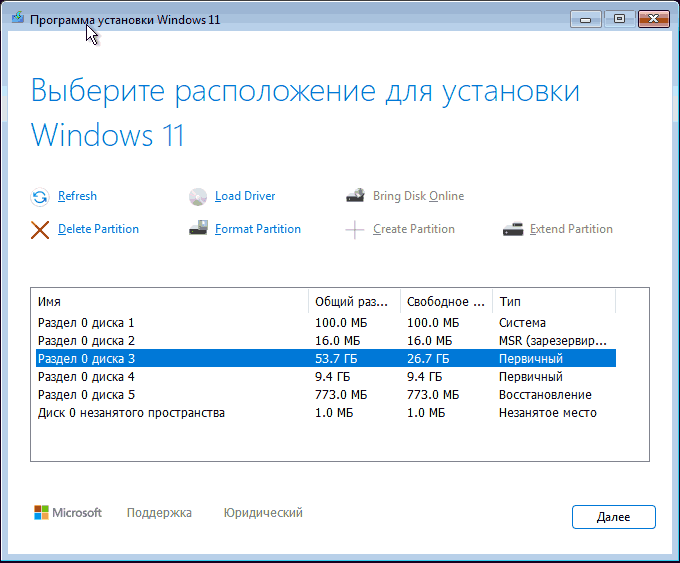The image size is (680, 563).
Task: Click the Delete Partition link
Action: pyautogui.click(x=98, y=229)
